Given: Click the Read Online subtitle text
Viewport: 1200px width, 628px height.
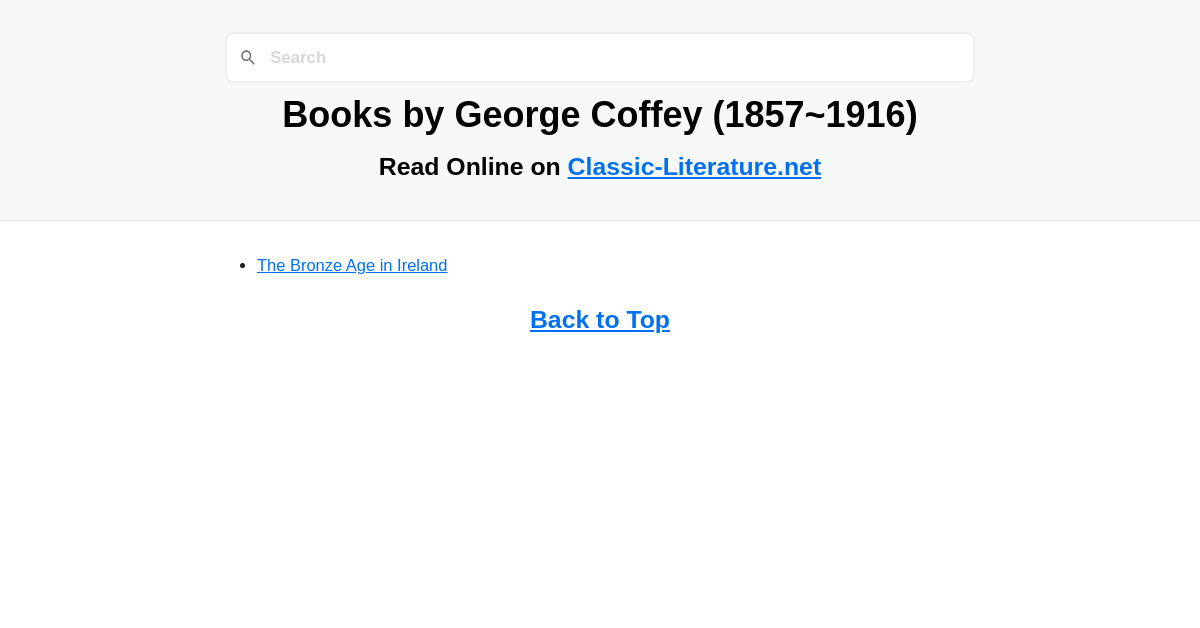Looking at the screenshot, I should [470, 166].
